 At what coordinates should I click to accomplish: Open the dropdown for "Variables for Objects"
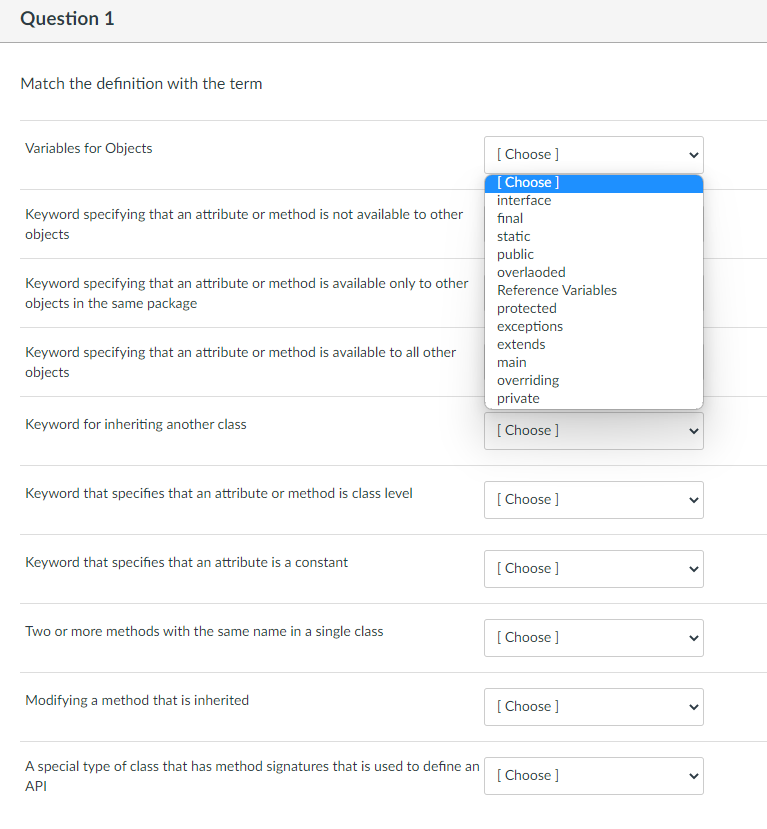(593, 155)
